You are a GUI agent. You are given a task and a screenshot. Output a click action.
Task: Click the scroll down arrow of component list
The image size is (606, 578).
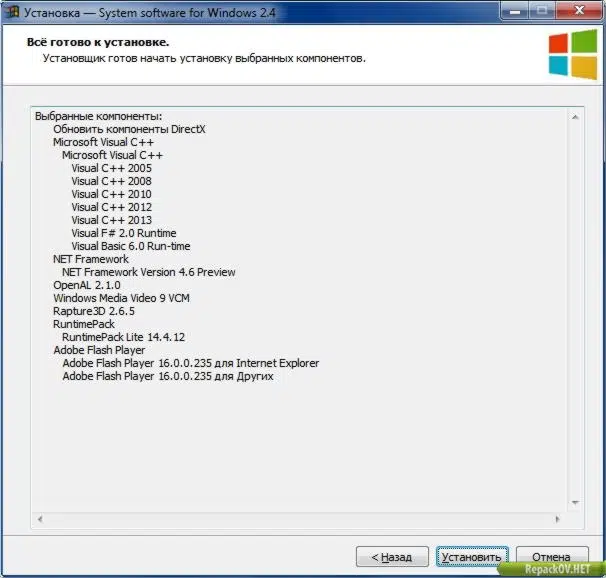coord(575,502)
